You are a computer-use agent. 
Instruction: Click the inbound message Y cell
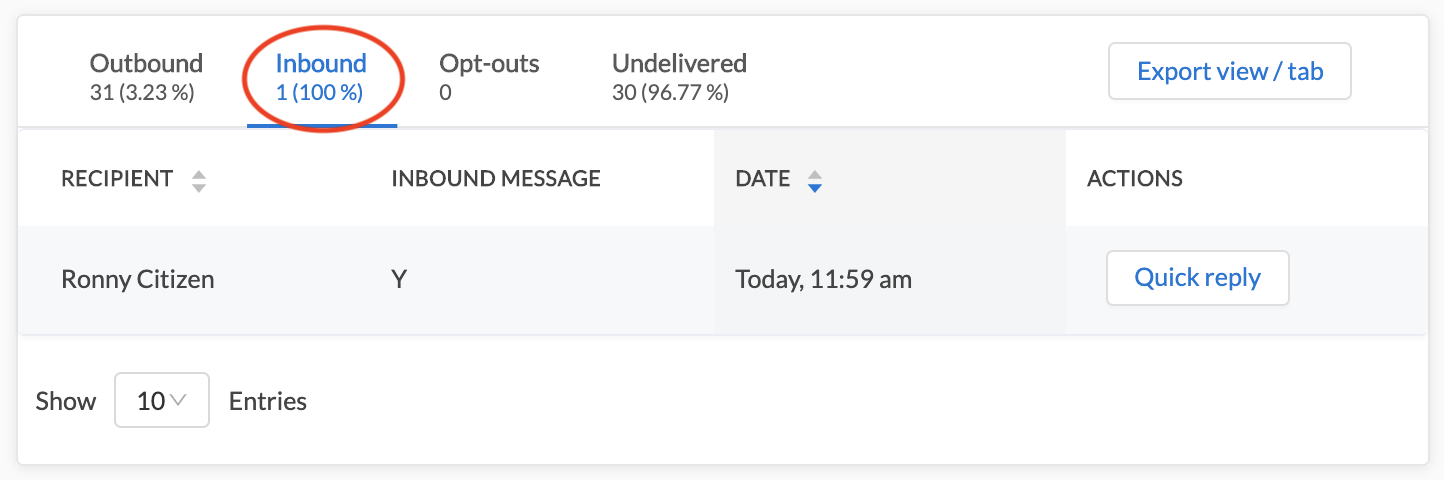(x=399, y=279)
